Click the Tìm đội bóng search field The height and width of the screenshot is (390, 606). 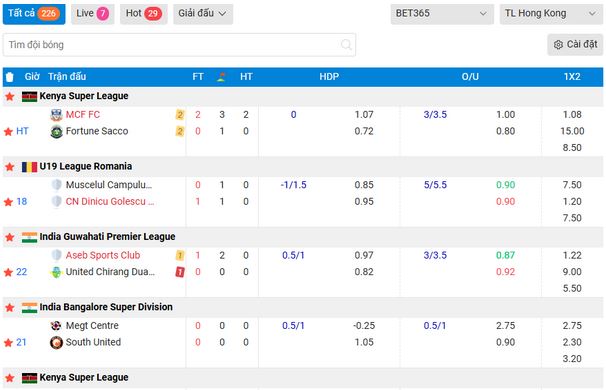click(179, 45)
